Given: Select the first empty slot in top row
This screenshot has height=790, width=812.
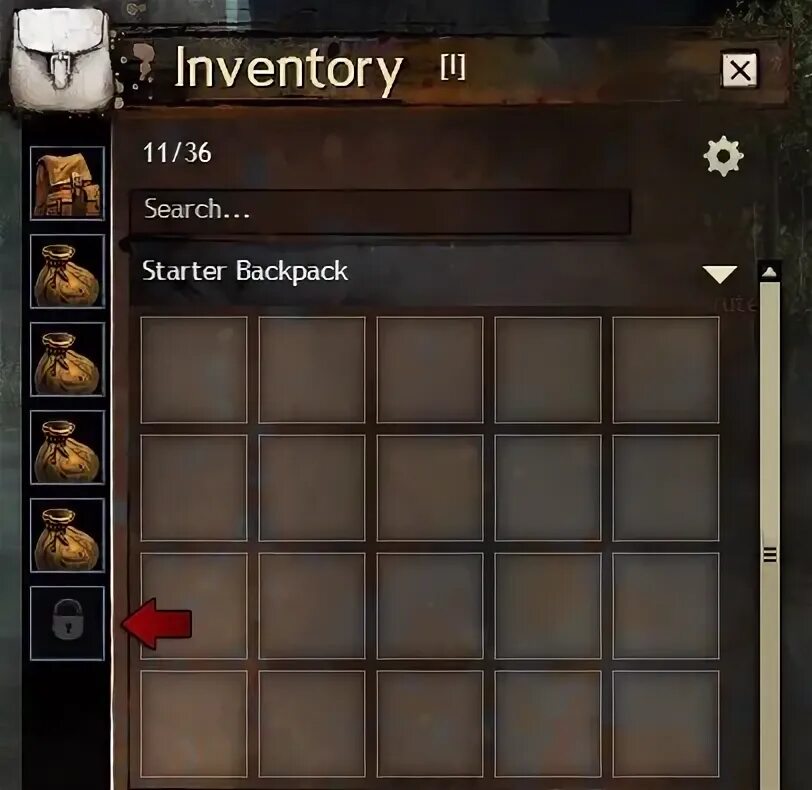Looking at the screenshot, I should (x=194, y=370).
